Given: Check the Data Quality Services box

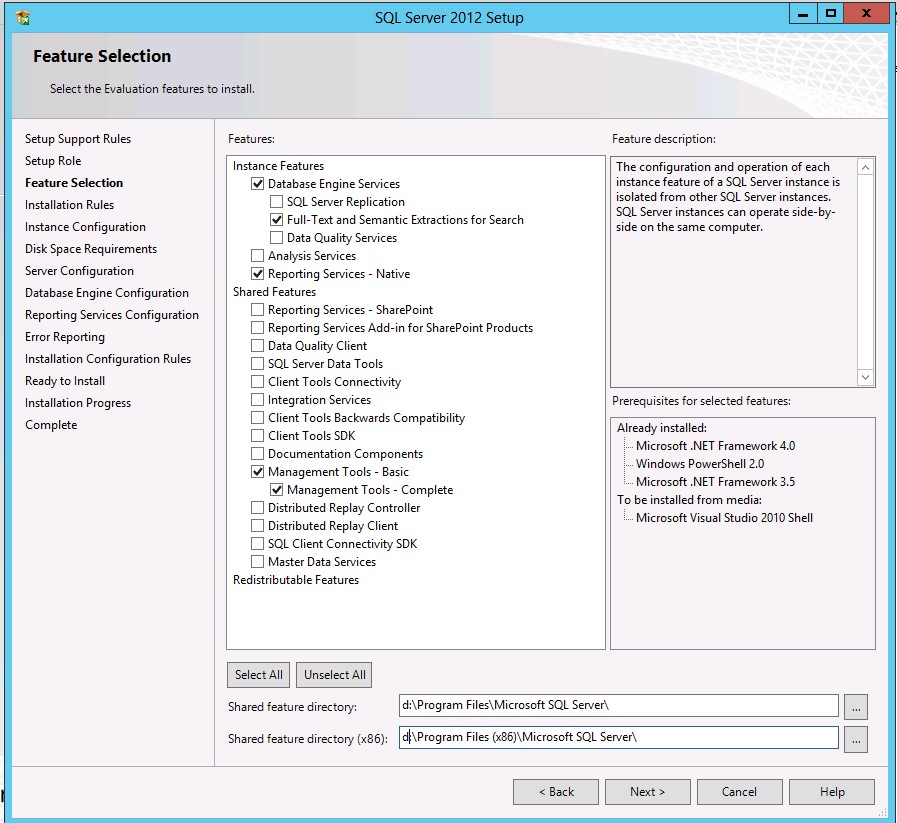Looking at the screenshot, I should [x=276, y=237].
